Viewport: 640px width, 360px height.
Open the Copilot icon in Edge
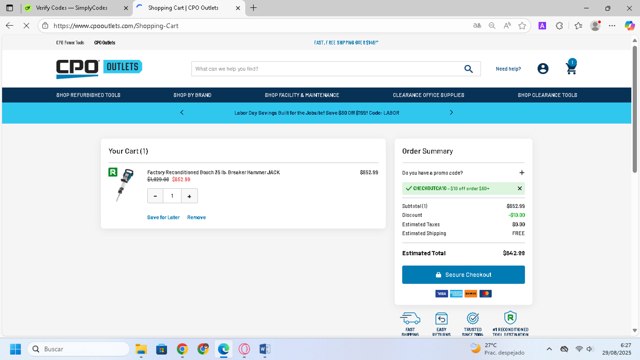629,26
